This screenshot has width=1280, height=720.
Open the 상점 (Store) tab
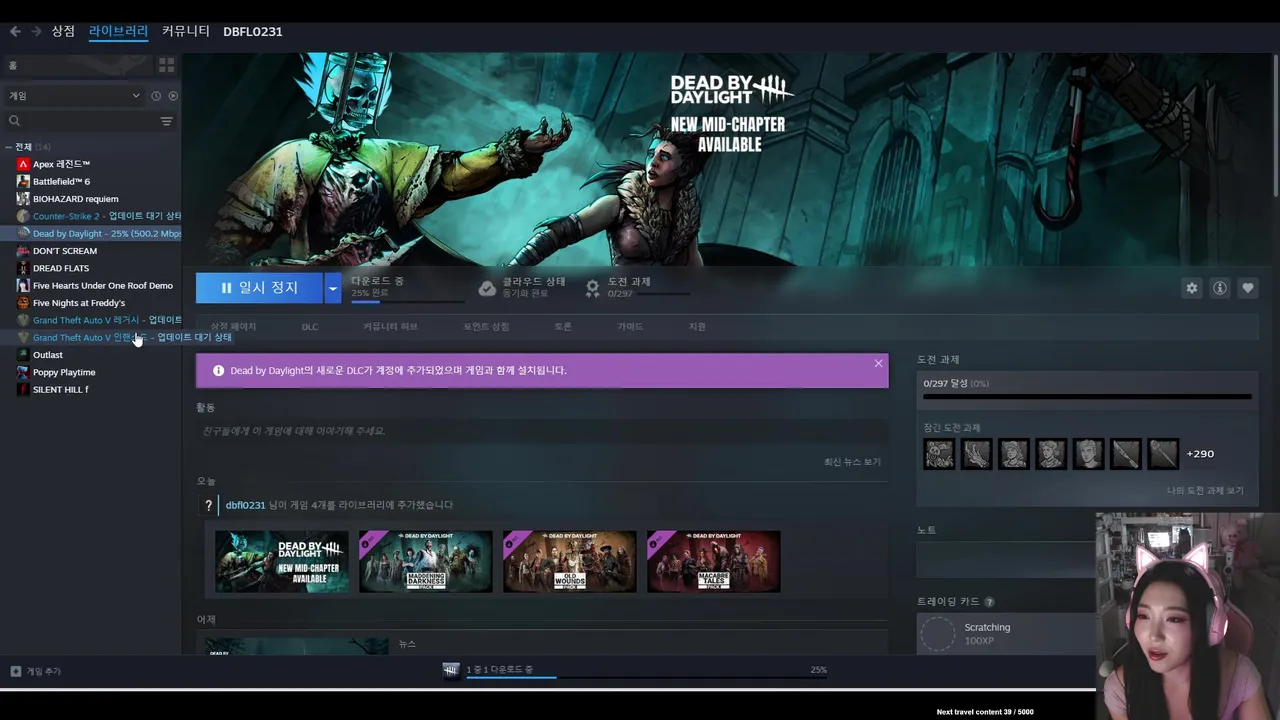click(x=63, y=31)
